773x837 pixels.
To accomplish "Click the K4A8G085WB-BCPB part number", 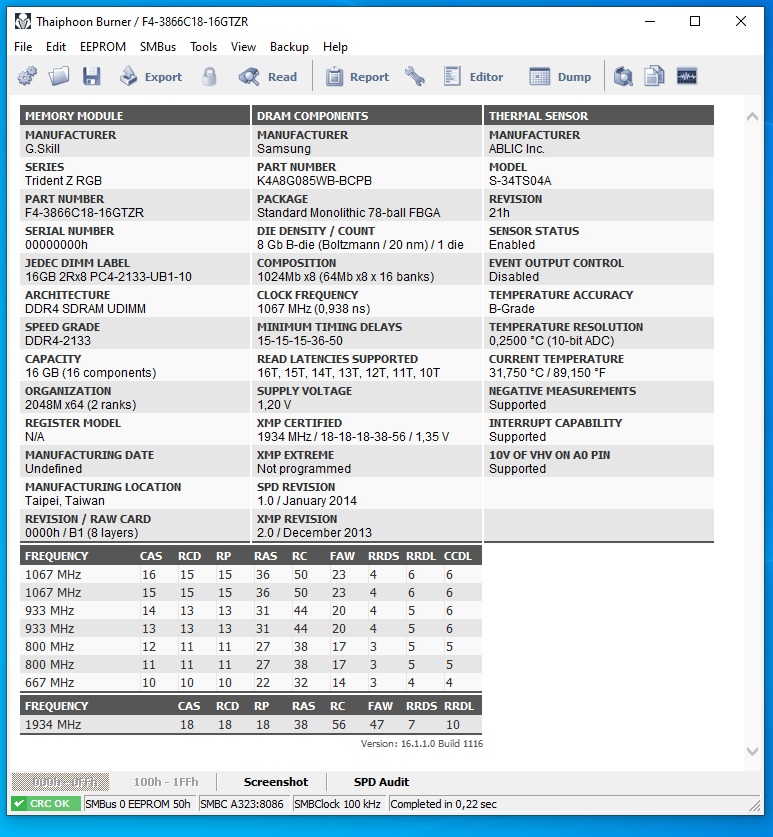I will pos(314,181).
